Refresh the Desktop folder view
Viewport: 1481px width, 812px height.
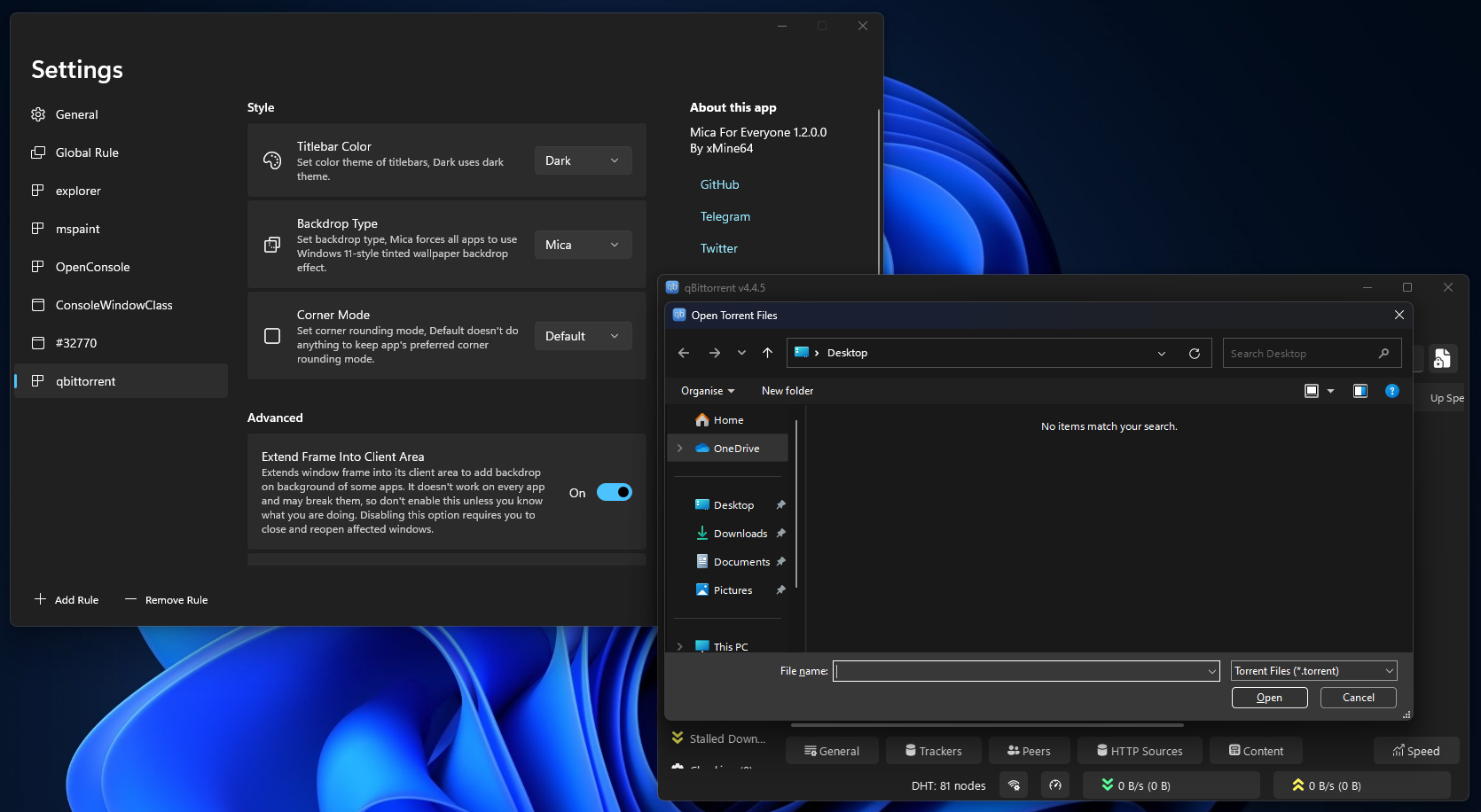click(1195, 354)
